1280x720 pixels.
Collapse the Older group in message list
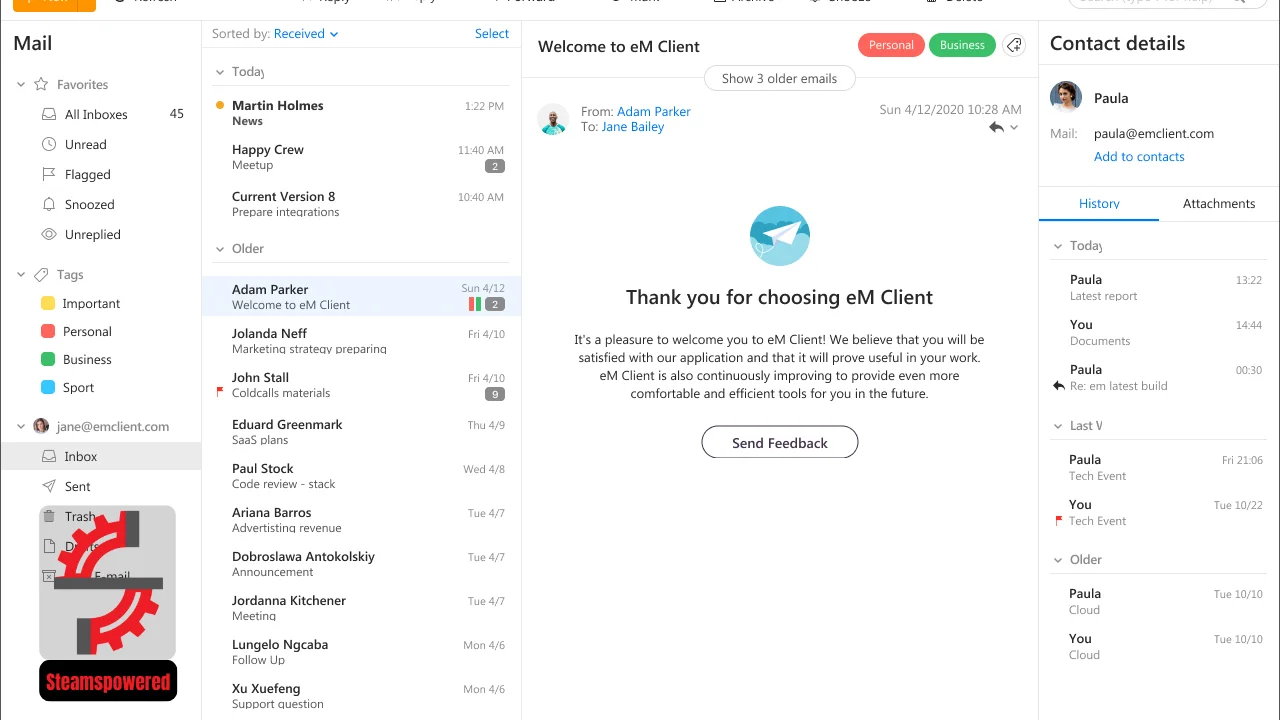(x=221, y=249)
